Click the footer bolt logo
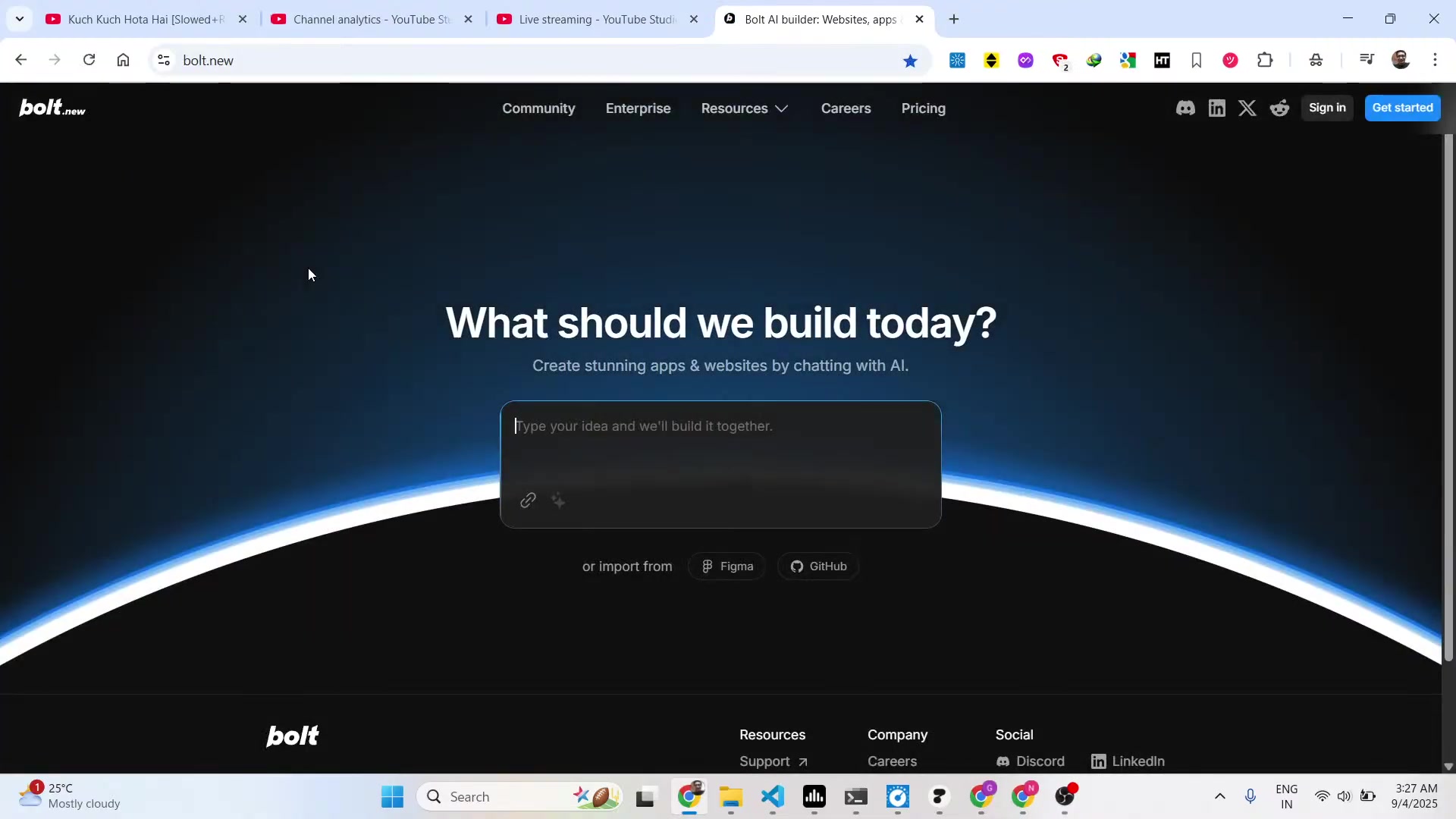 click(292, 736)
